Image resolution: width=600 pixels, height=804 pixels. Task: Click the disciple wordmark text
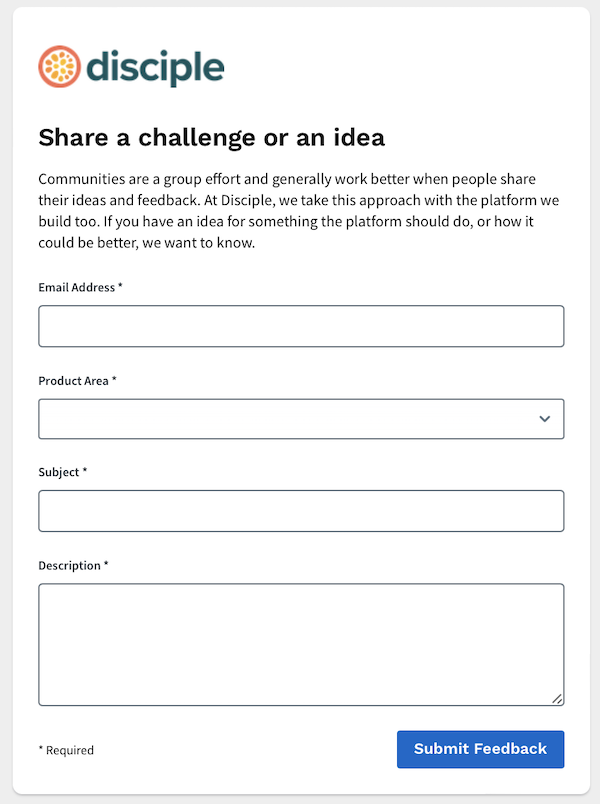155,68
